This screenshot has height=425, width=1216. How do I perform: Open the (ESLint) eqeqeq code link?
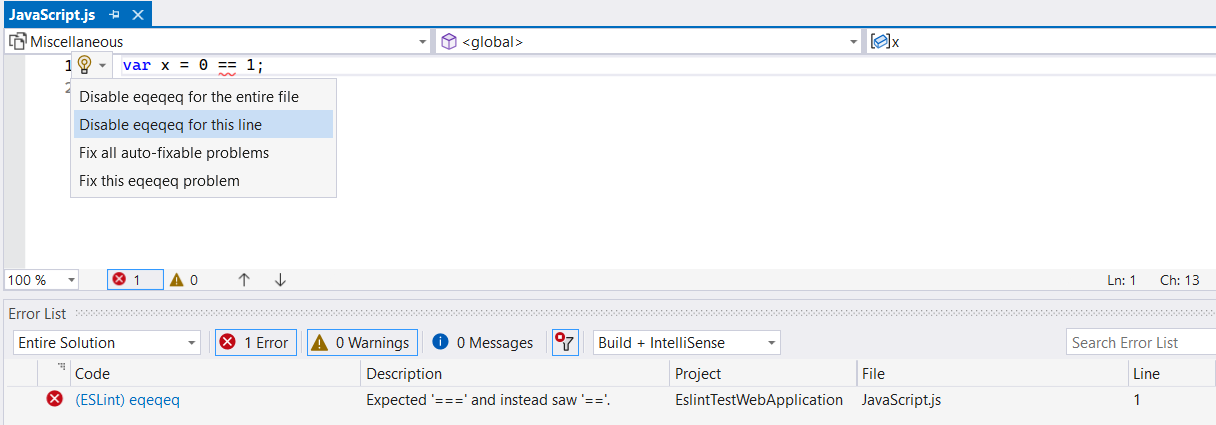[x=128, y=400]
